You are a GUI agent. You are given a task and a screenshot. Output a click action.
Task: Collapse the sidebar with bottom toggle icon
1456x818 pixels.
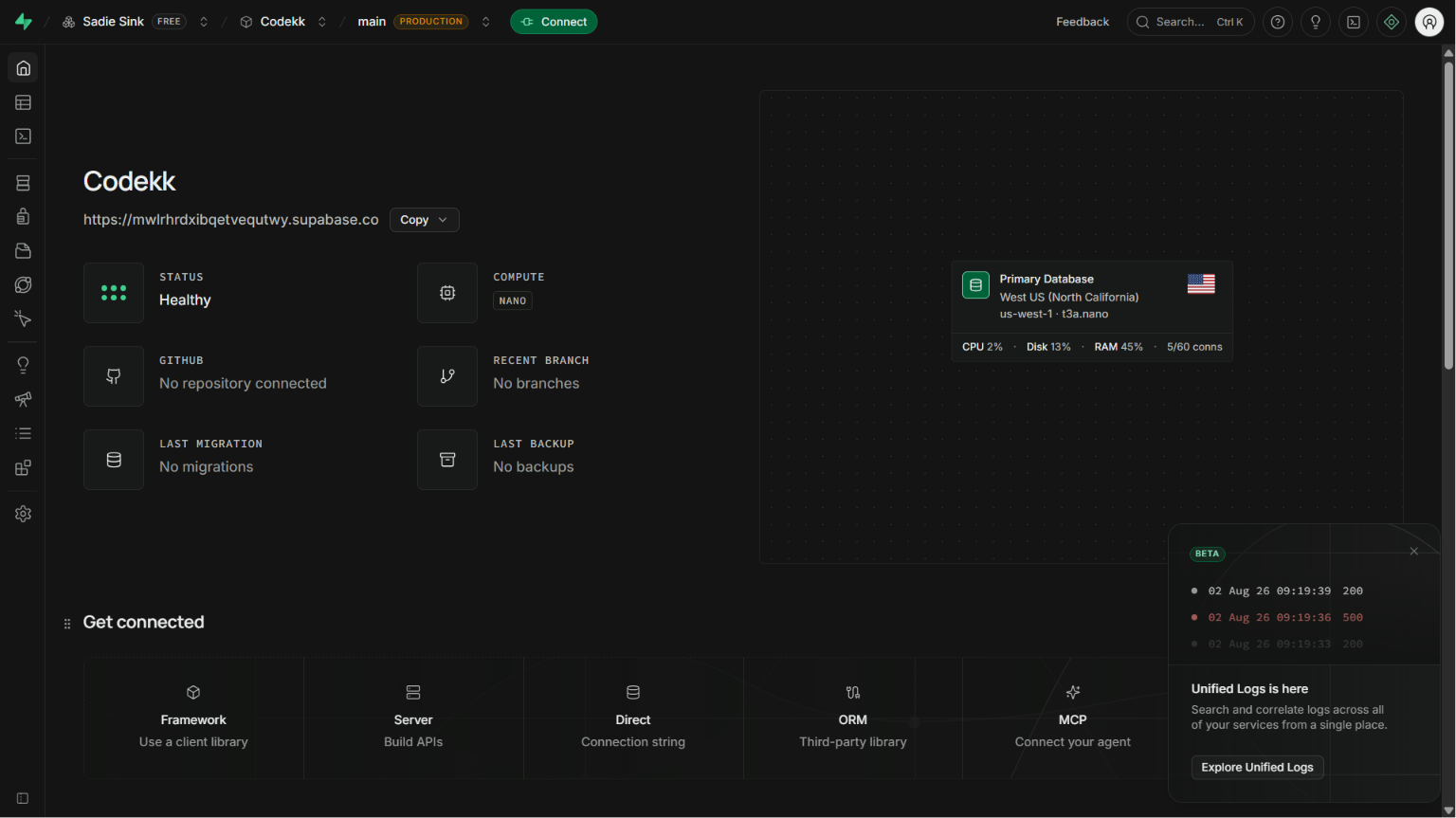point(23,798)
